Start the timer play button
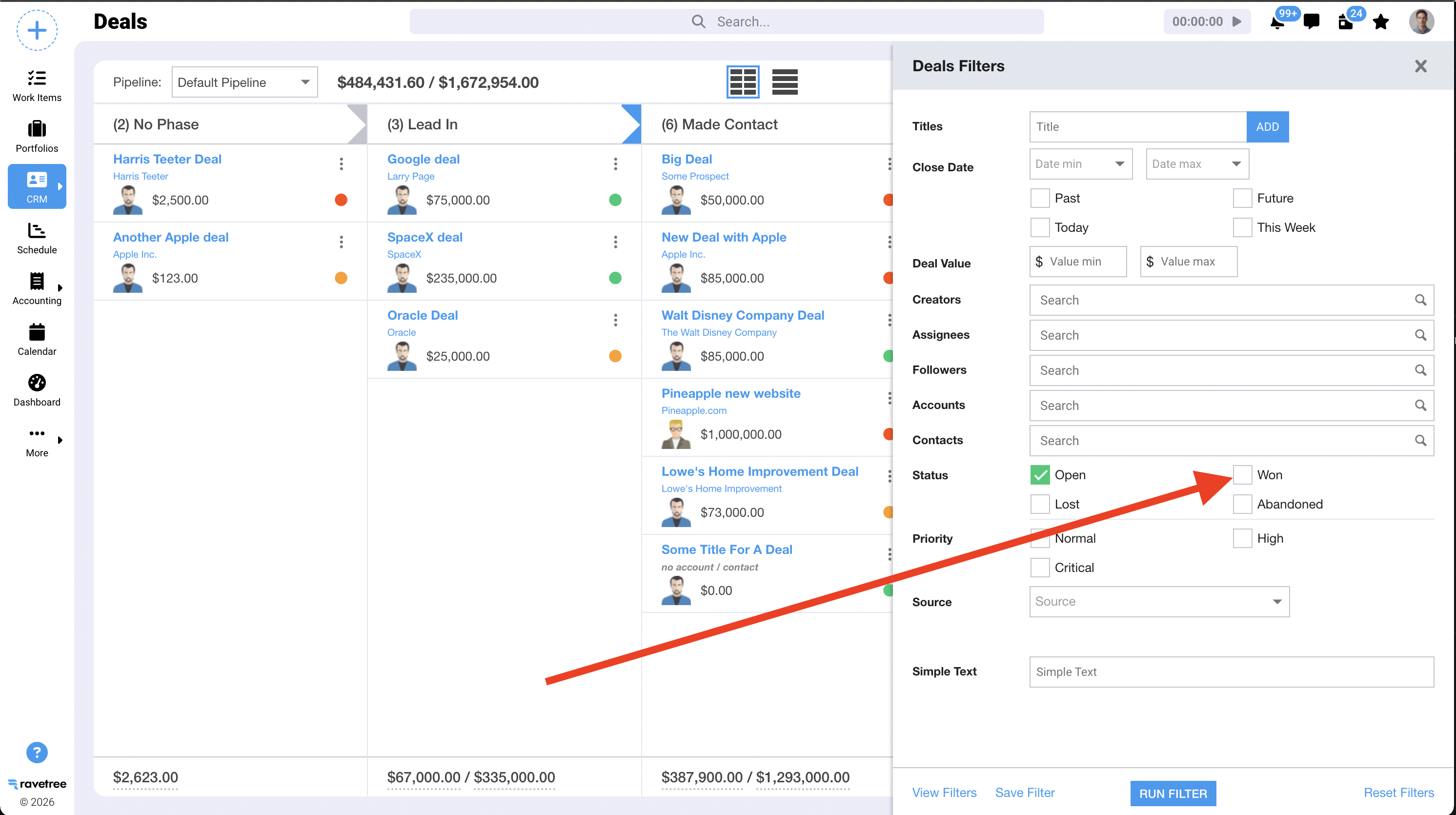The image size is (1456, 815). (x=1237, y=21)
